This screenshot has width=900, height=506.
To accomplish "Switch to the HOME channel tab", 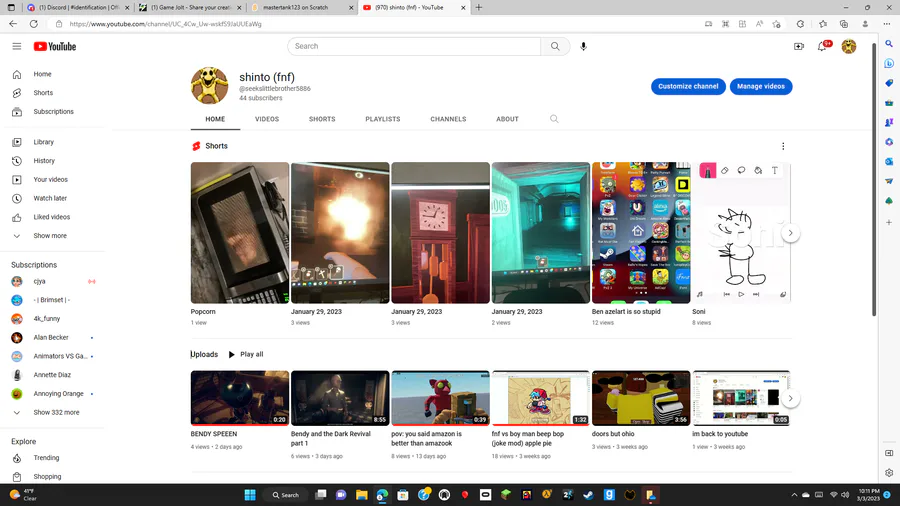I will pos(215,119).
